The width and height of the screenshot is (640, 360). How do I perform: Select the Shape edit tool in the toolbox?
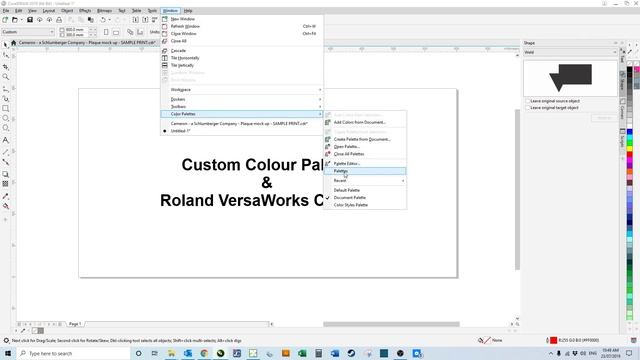[x=5, y=55]
